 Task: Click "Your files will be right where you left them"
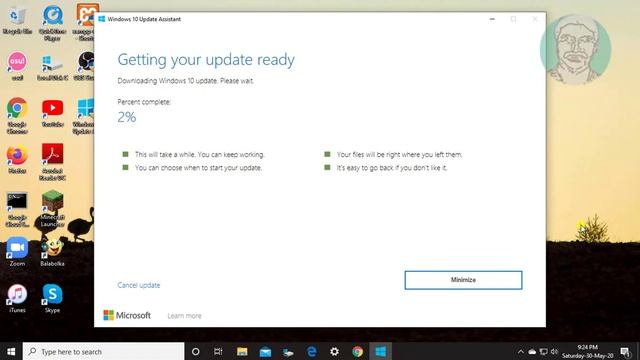pos(399,154)
